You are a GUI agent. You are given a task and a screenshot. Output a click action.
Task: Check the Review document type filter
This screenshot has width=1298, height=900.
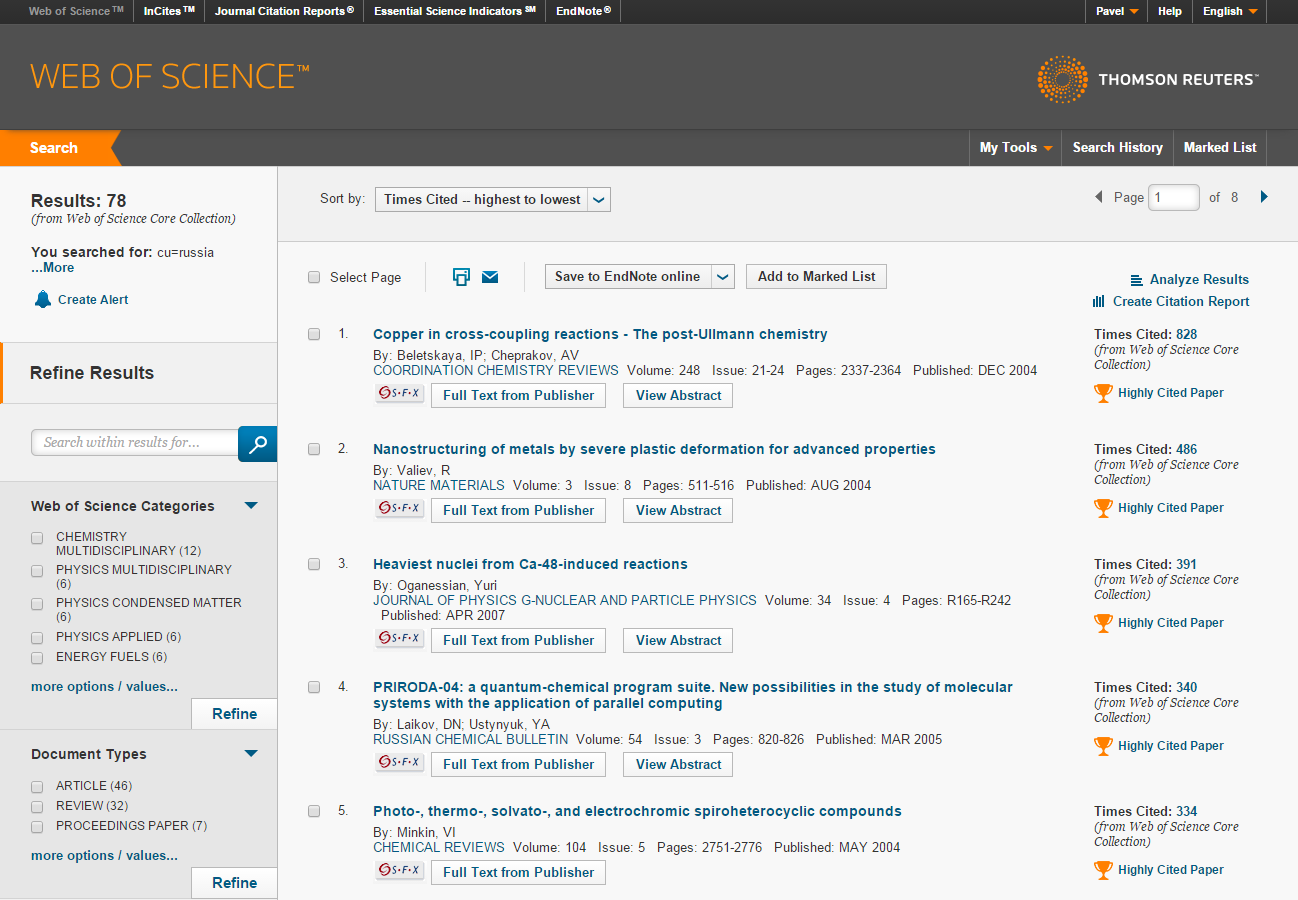tap(37, 807)
